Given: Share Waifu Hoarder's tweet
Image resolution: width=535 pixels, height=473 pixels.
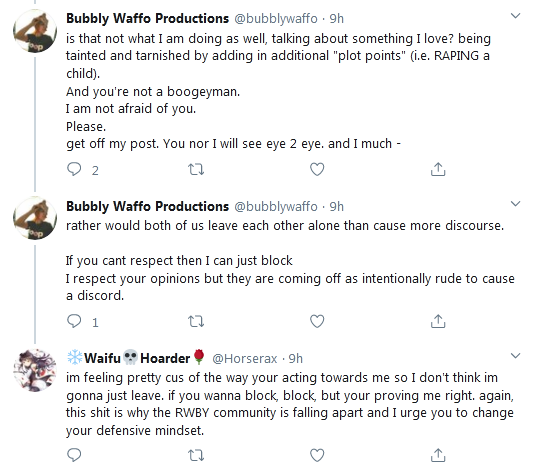Looking at the screenshot, I should tap(438, 455).
